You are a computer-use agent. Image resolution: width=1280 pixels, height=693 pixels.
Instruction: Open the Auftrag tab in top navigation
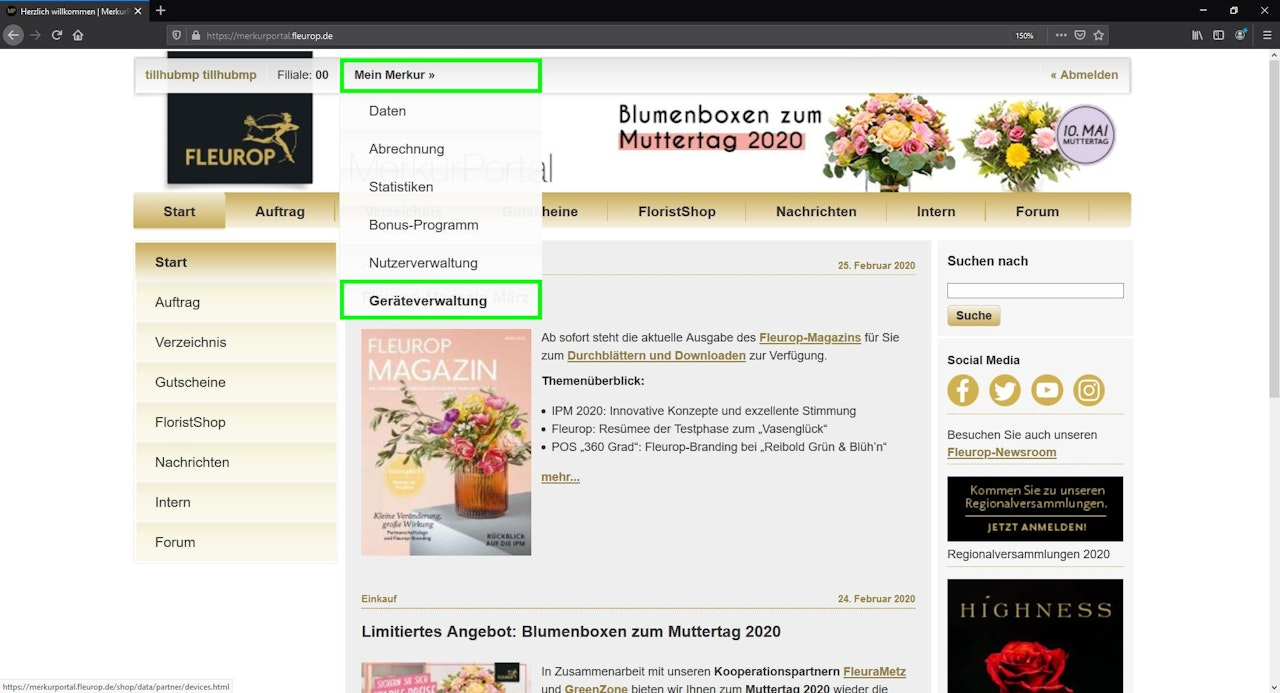pos(280,211)
